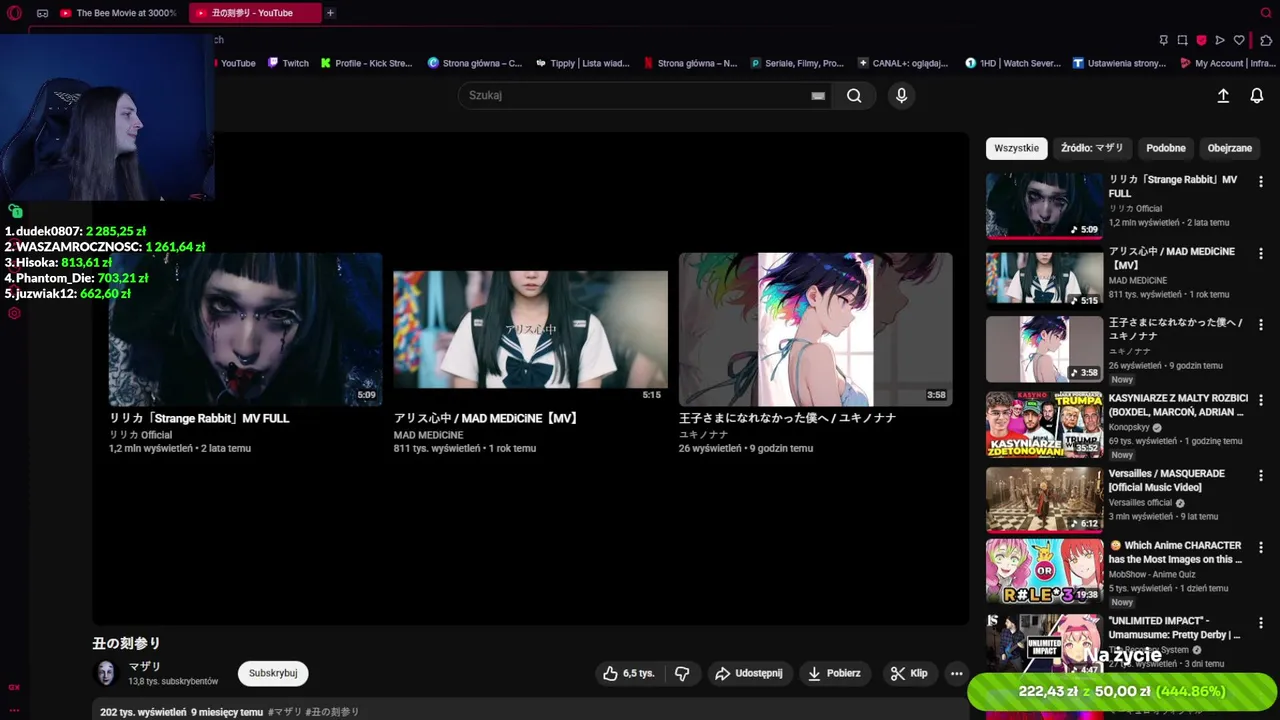1280x720 pixels.
Task: Open options menu for Which Anime CHARACTER video
Action: [1260, 548]
